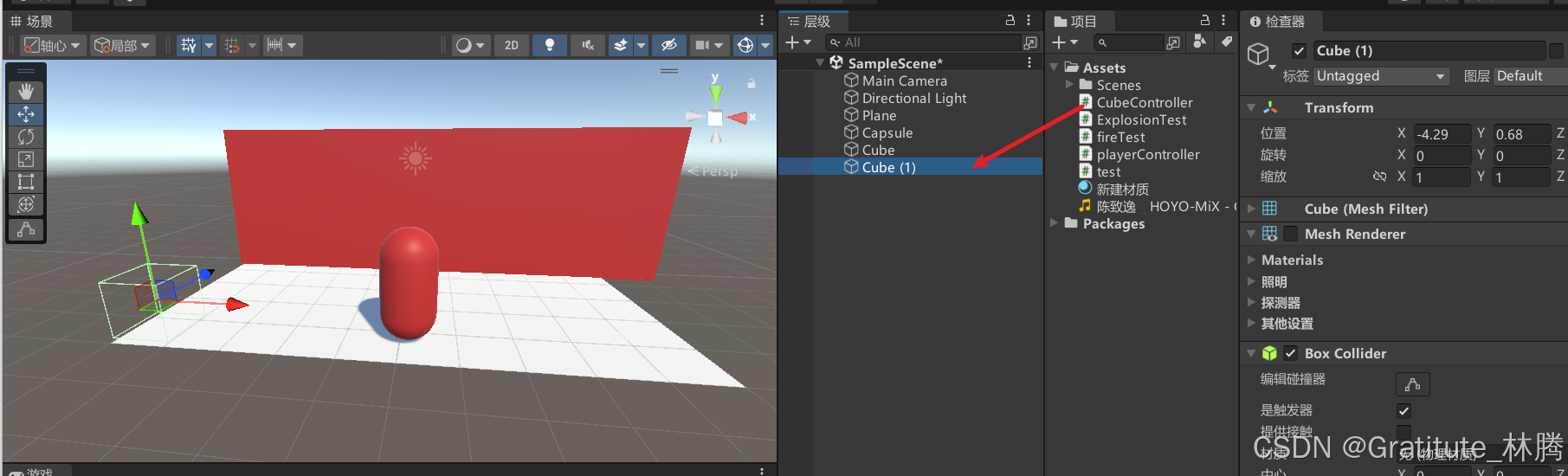Screen dimensions: 1568x476
Task: Open the Hierarchy panel options menu
Action: click(x=1029, y=20)
